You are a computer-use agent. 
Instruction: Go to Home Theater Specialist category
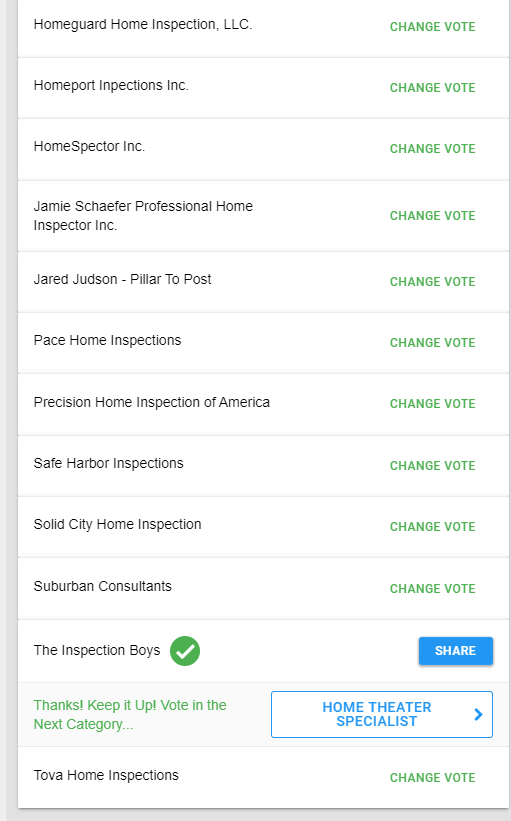382,714
